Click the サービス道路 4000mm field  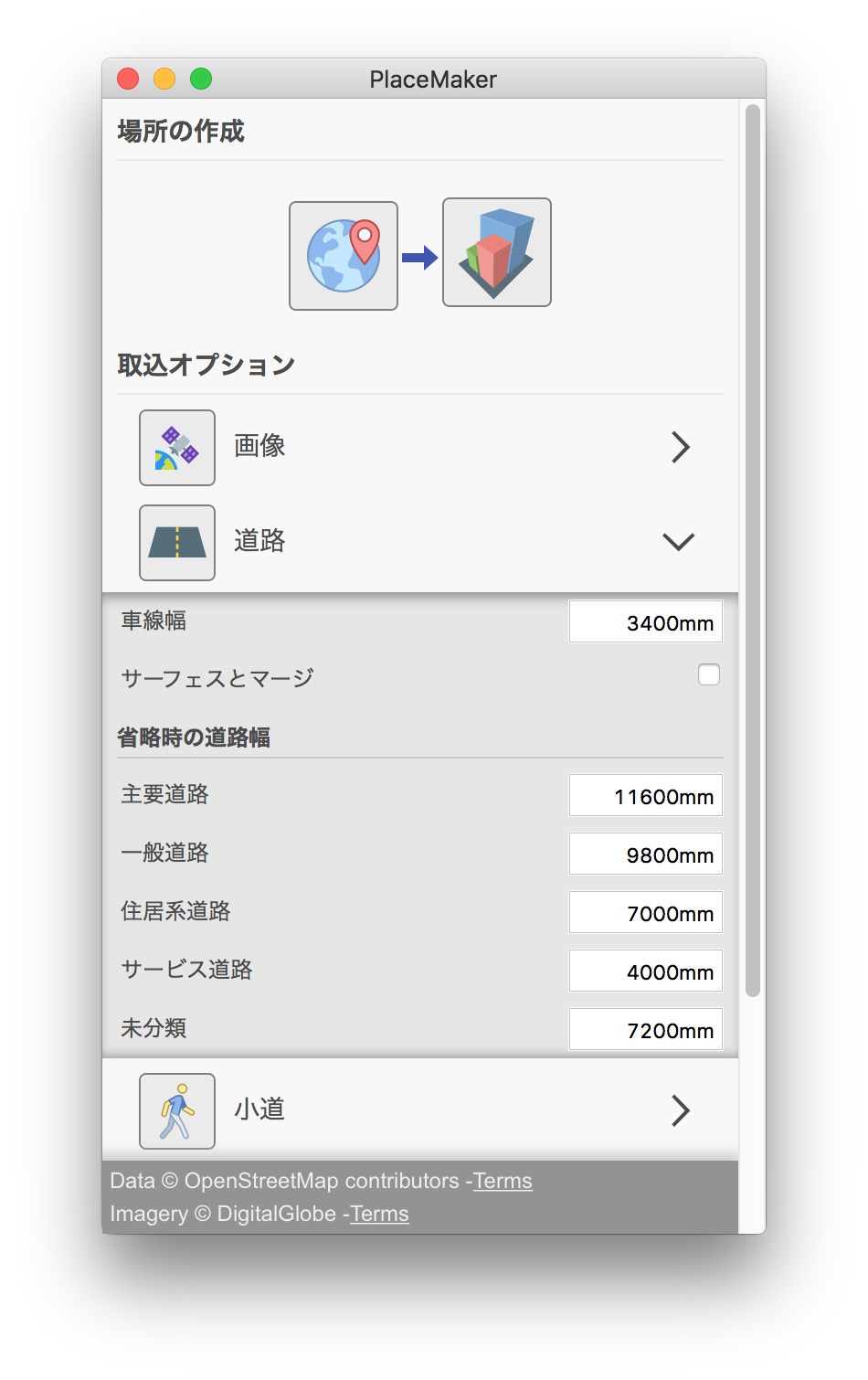(x=646, y=971)
